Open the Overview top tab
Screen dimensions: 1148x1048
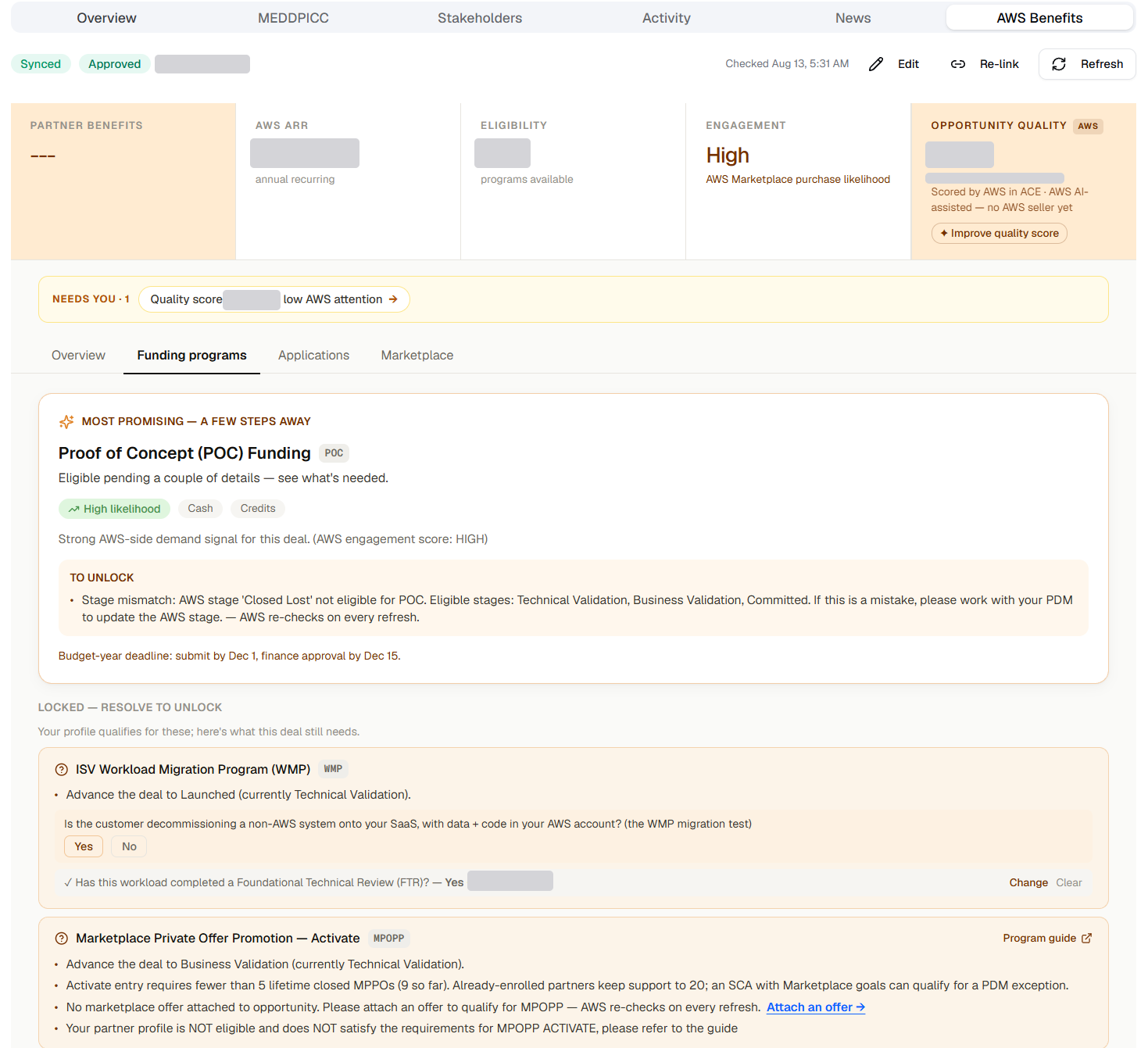point(106,18)
